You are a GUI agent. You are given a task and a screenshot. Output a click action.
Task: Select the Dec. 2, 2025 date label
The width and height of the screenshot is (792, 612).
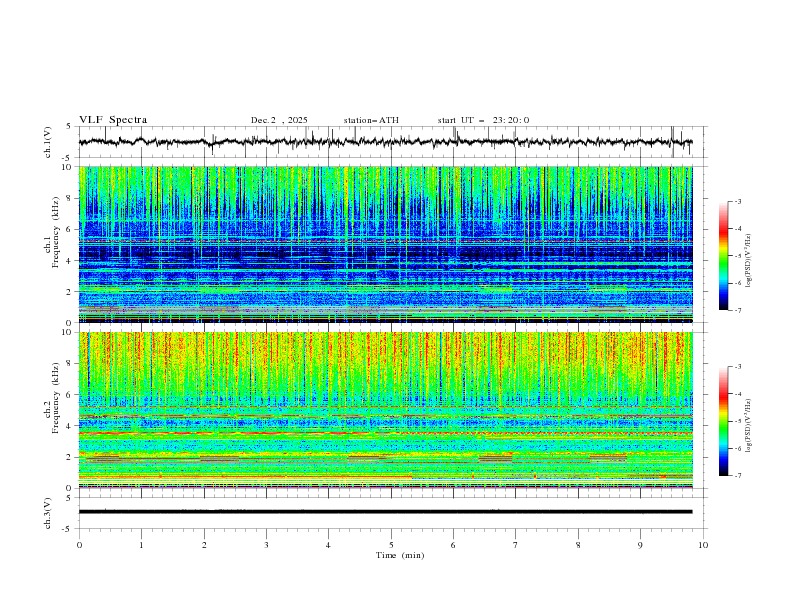(x=280, y=120)
